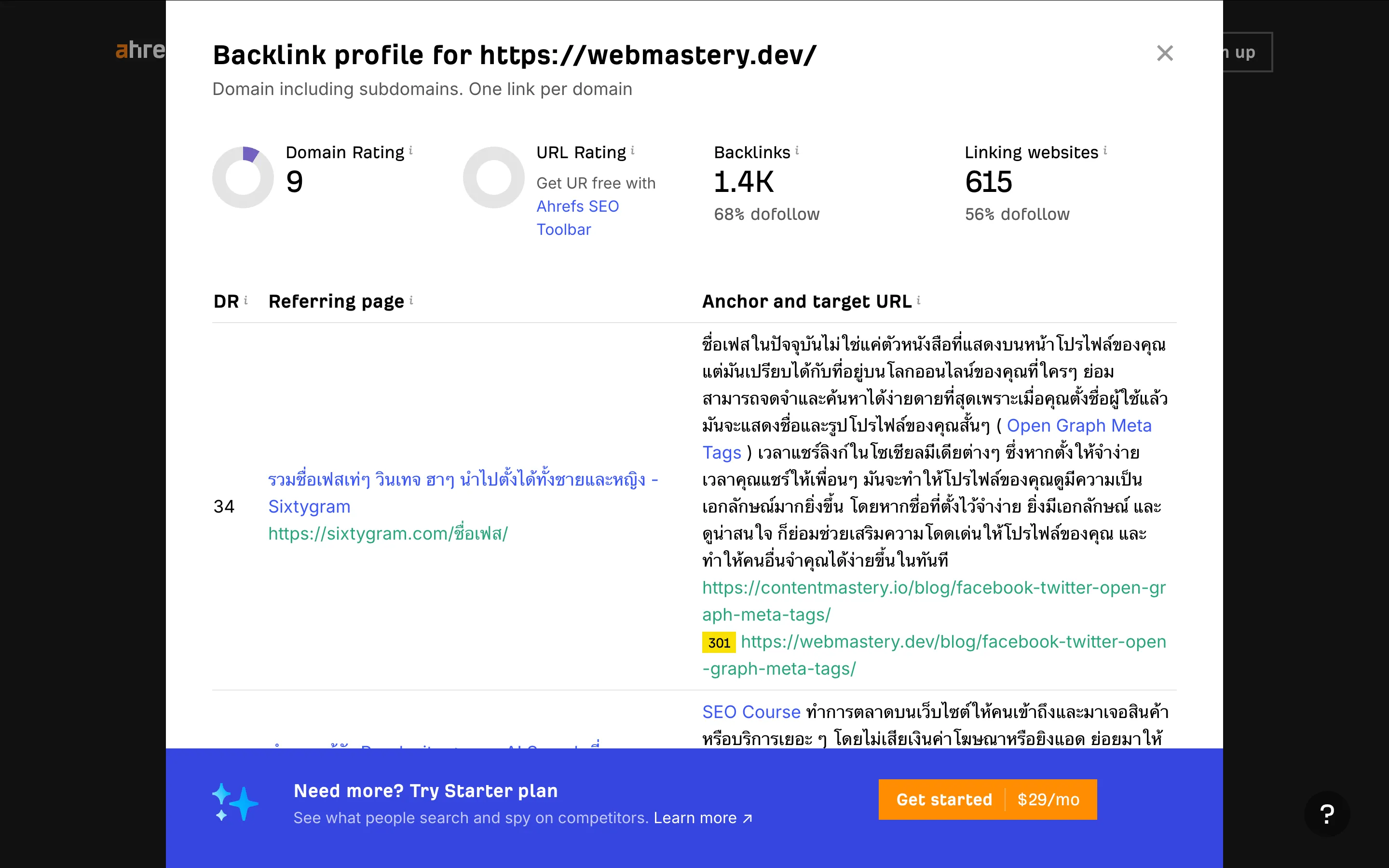Click the sixtygram.com referring URL
Viewport: 1389px width, 868px height.
388,534
